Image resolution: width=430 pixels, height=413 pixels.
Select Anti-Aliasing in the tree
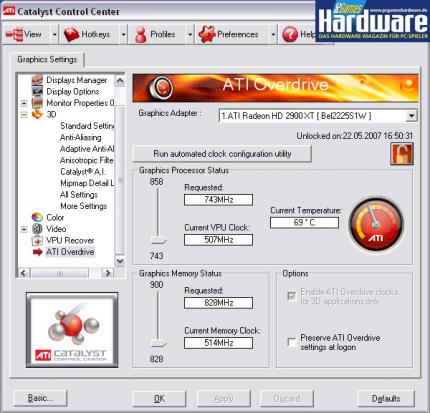pos(81,137)
